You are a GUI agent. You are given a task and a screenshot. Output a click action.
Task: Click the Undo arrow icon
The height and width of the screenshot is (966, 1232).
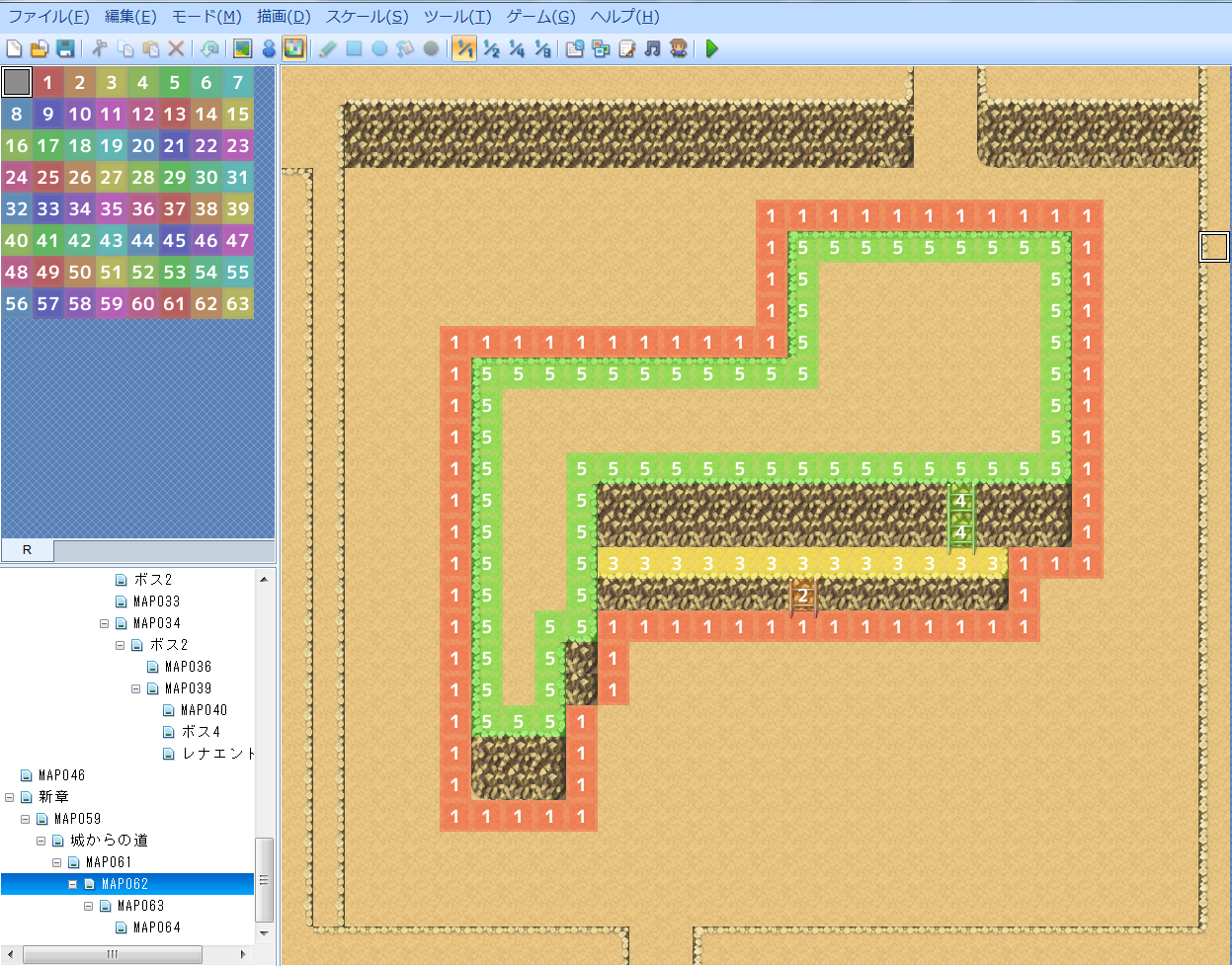tap(209, 48)
